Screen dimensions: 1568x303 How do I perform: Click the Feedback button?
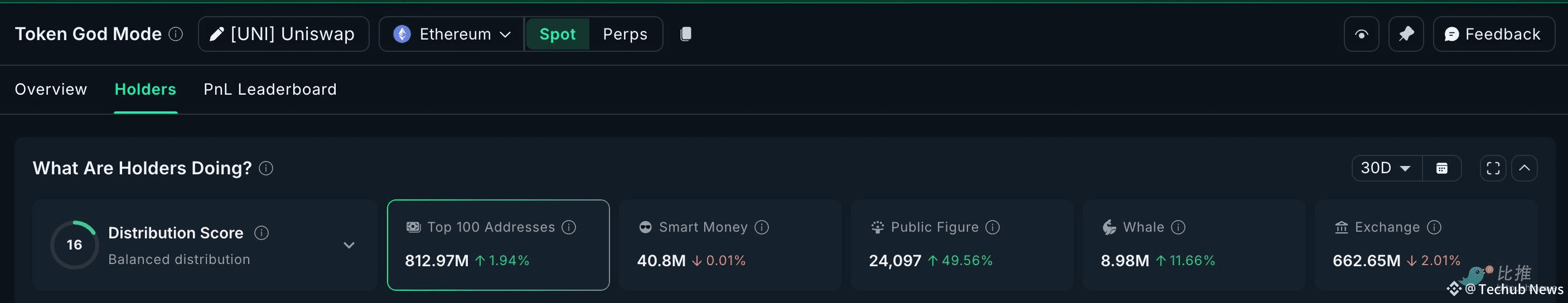tap(1493, 34)
